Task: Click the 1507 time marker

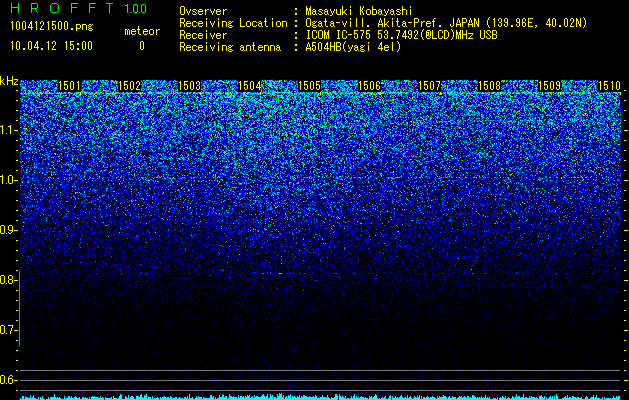Action: click(430, 86)
